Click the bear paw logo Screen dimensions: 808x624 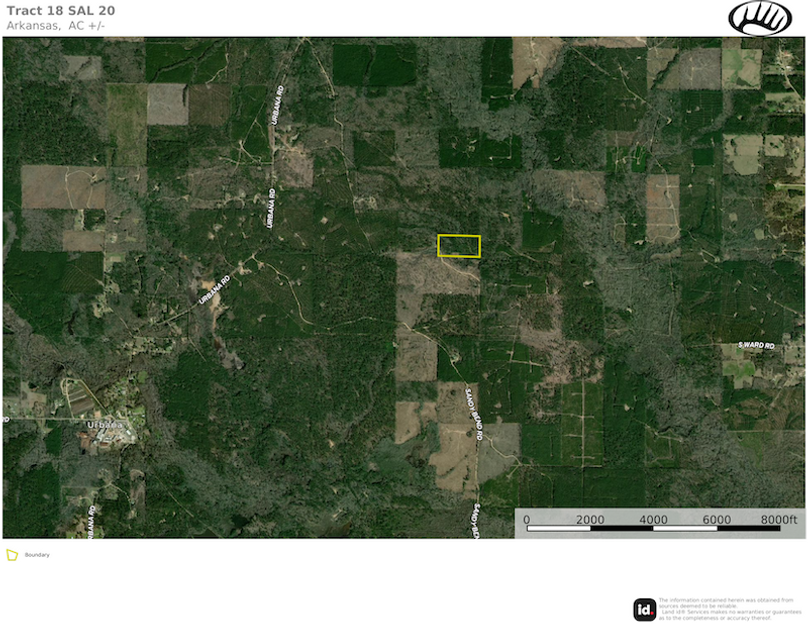click(x=759, y=18)
